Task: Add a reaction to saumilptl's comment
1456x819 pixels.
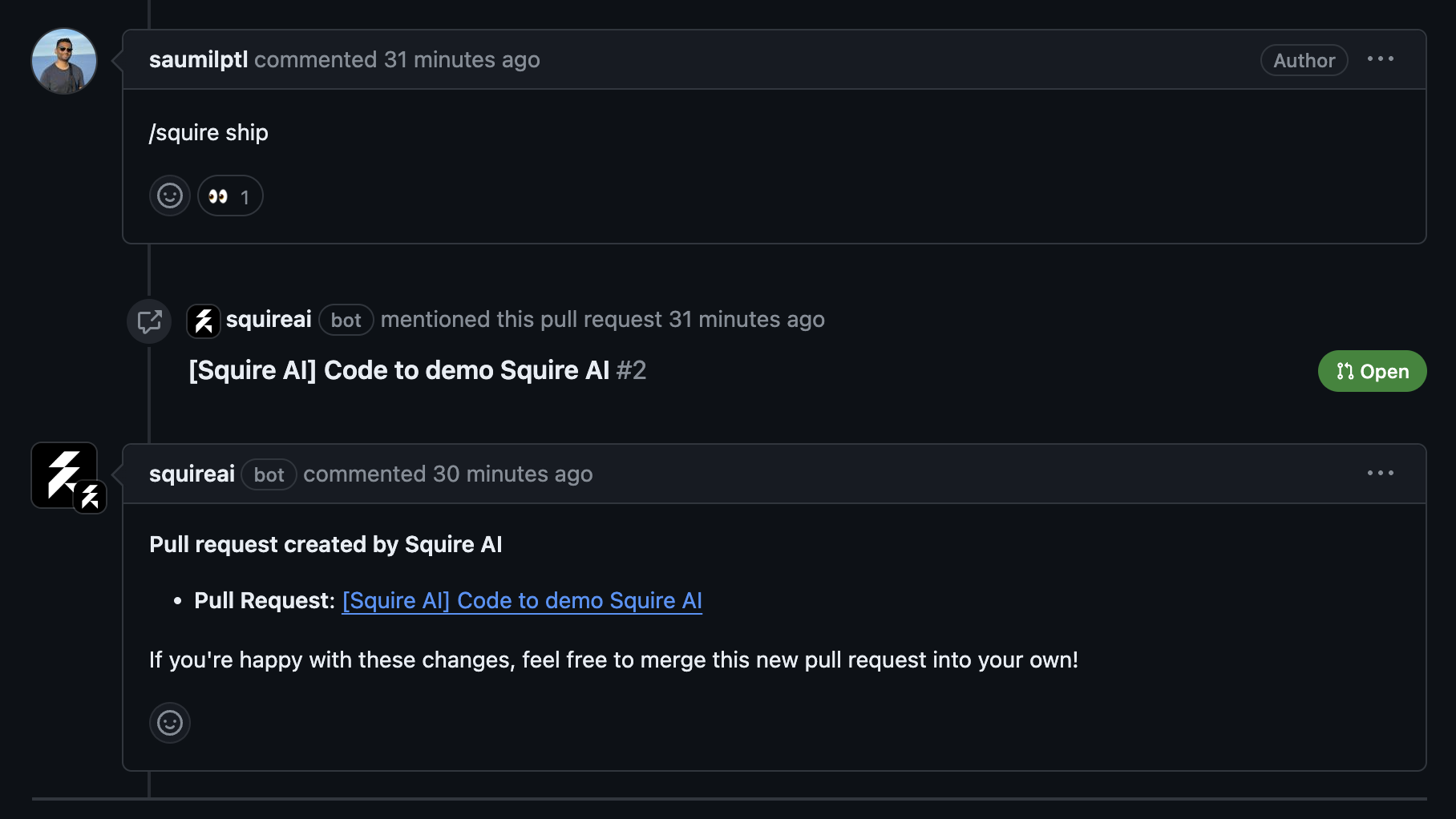Action: 169,195
